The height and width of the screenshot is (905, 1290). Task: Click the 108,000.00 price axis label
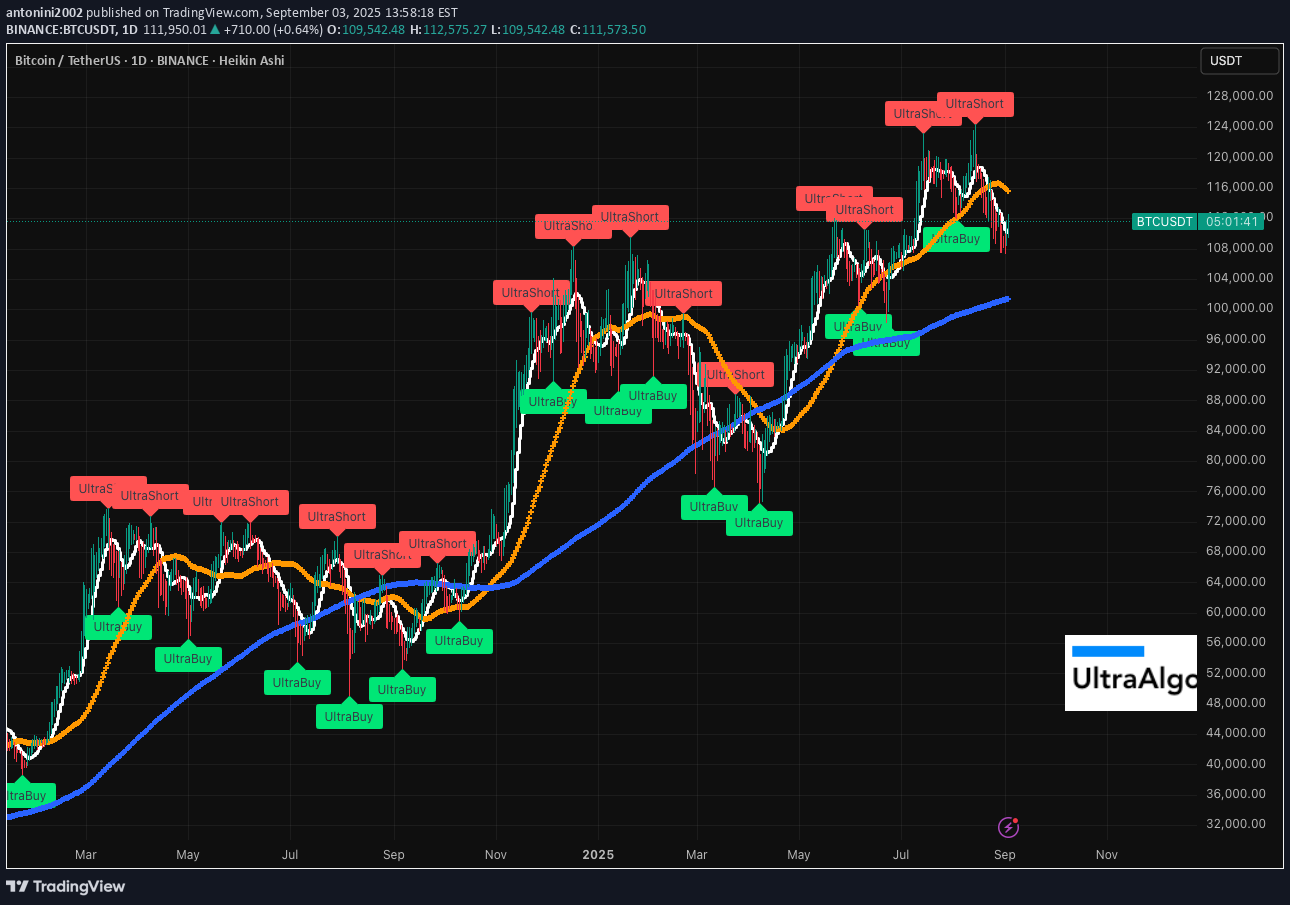[x=1238, y=248]
